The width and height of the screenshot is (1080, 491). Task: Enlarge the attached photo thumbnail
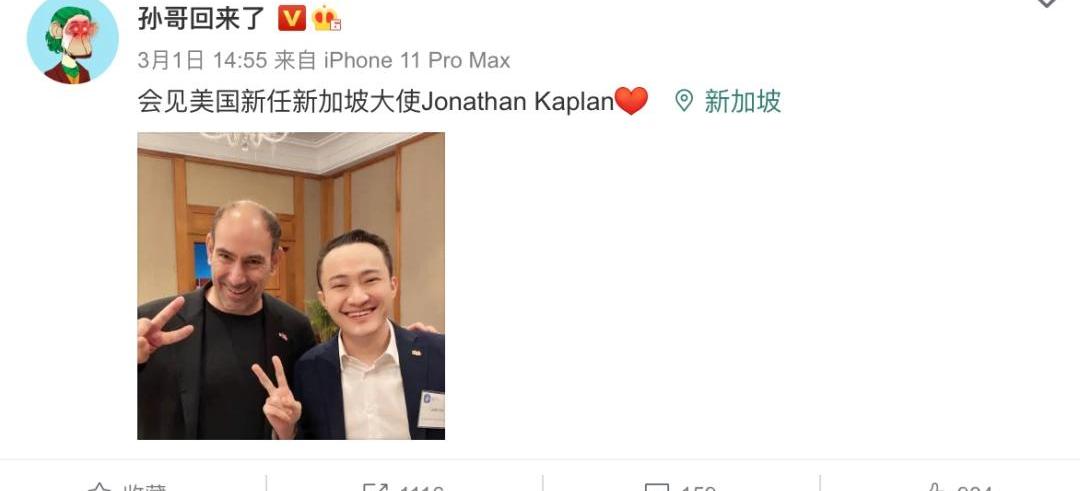point(291,286)
